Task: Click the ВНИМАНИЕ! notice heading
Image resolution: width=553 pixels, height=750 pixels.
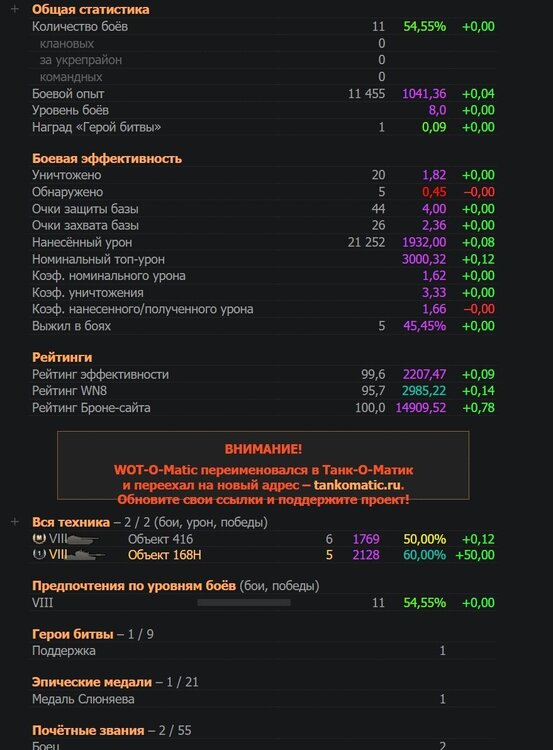Action: [263, 449]
